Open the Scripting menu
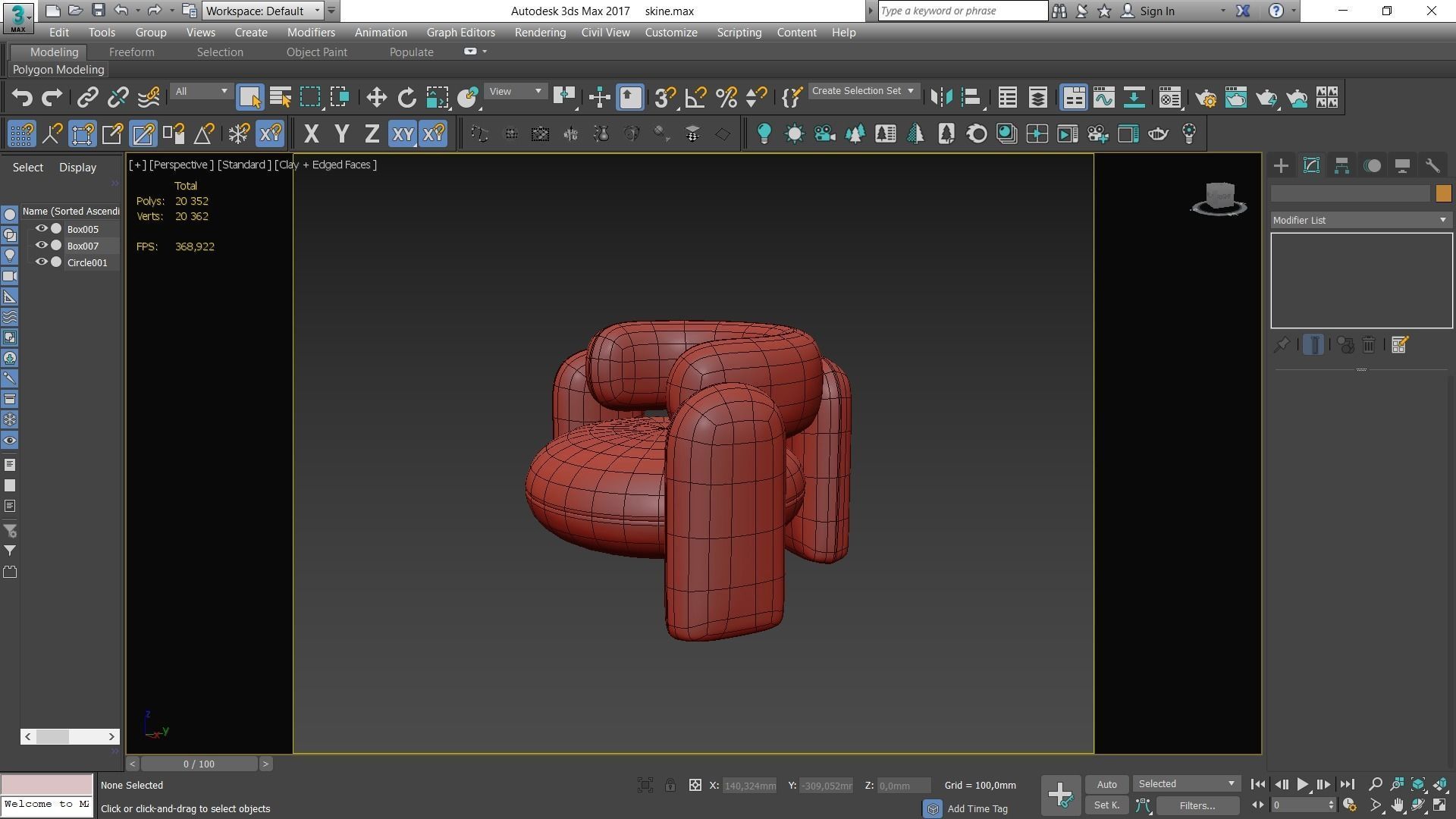Screen dimensions: 1456x819 coord(739,33)
